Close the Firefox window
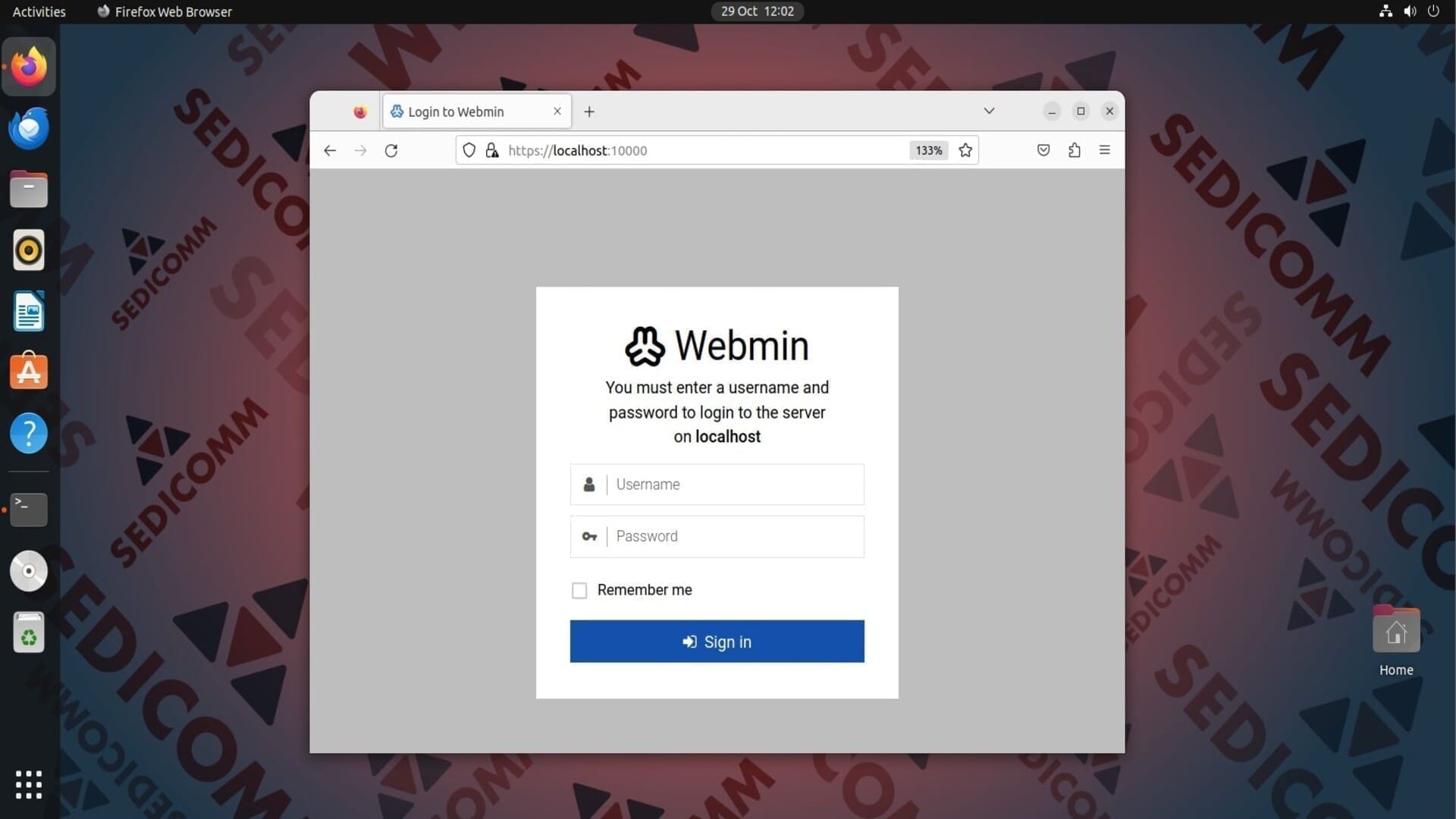1456x819 pixels. point(1109,111)
